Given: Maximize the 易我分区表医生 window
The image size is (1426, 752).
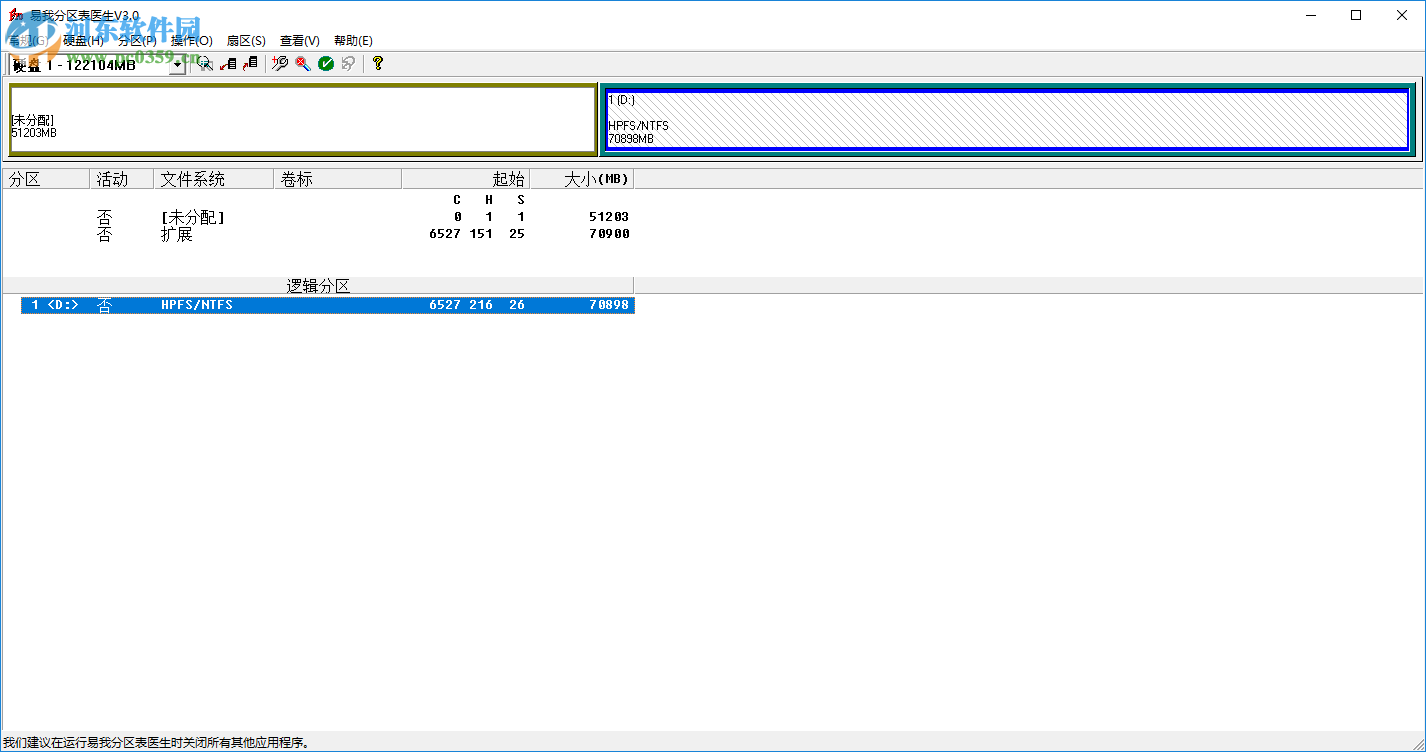Looking at the screenshot, I should [1356, 15].
